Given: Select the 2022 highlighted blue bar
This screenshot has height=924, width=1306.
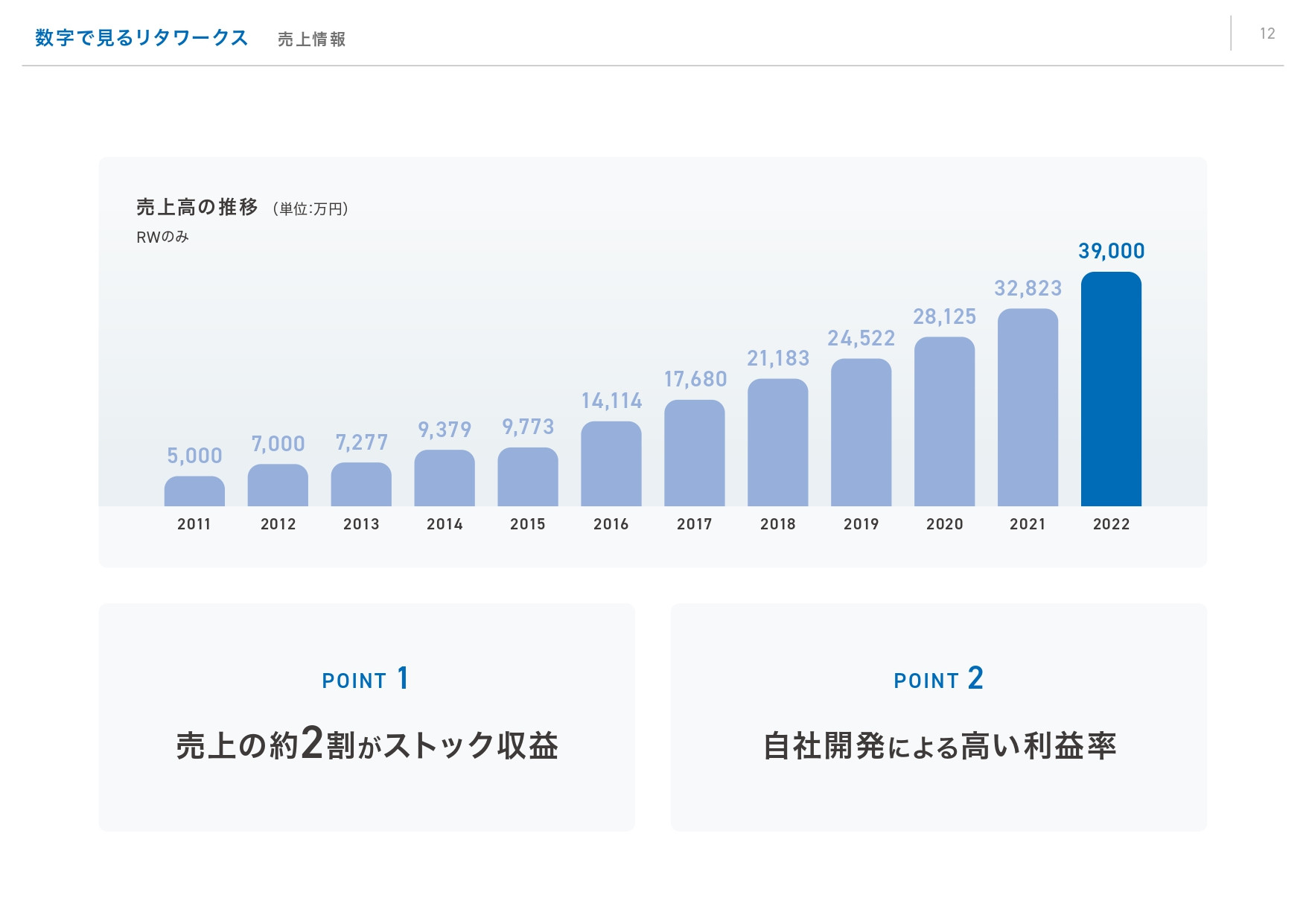Looking at the screenshot, I should (x=1111, y=391).
